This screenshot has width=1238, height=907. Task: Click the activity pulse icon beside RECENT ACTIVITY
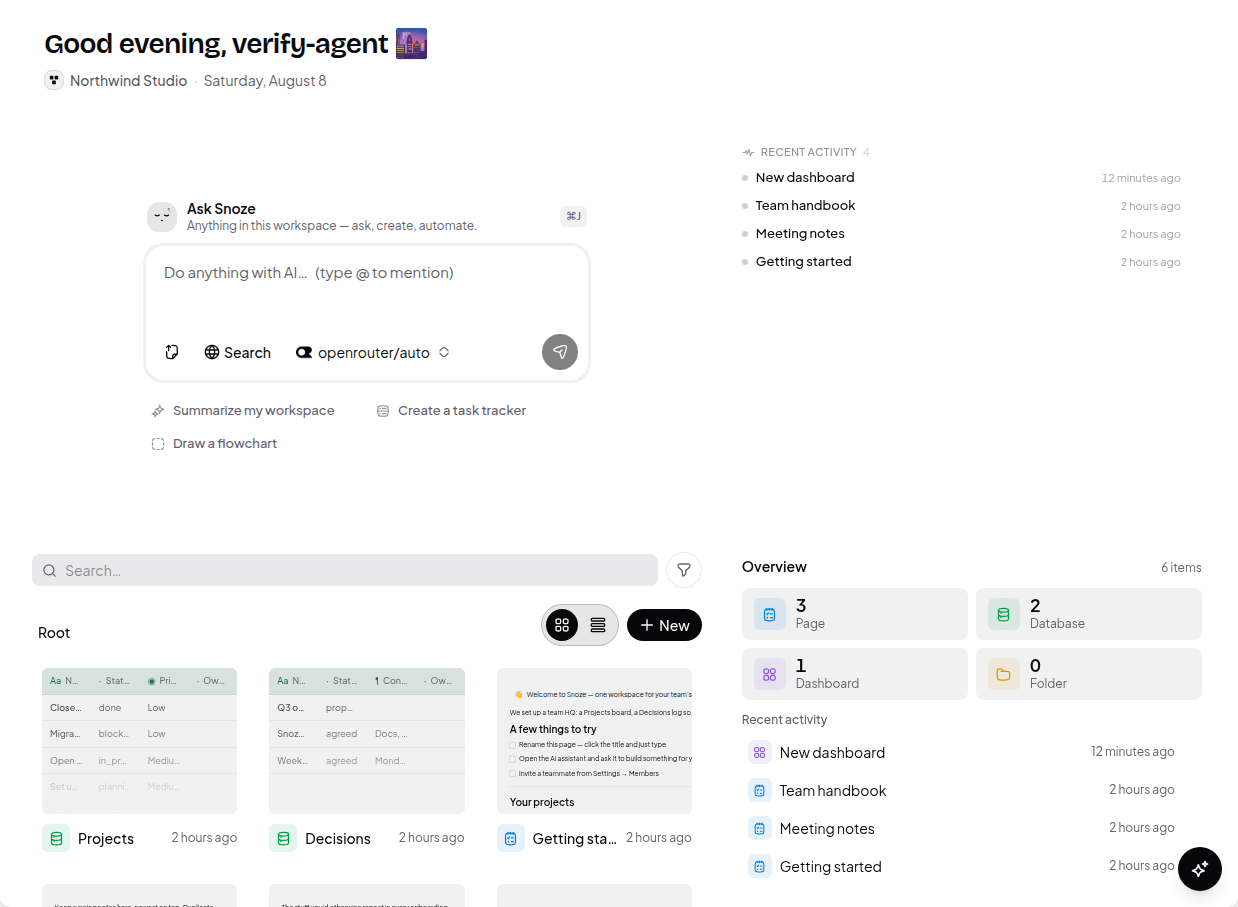(x=749, y=153)
